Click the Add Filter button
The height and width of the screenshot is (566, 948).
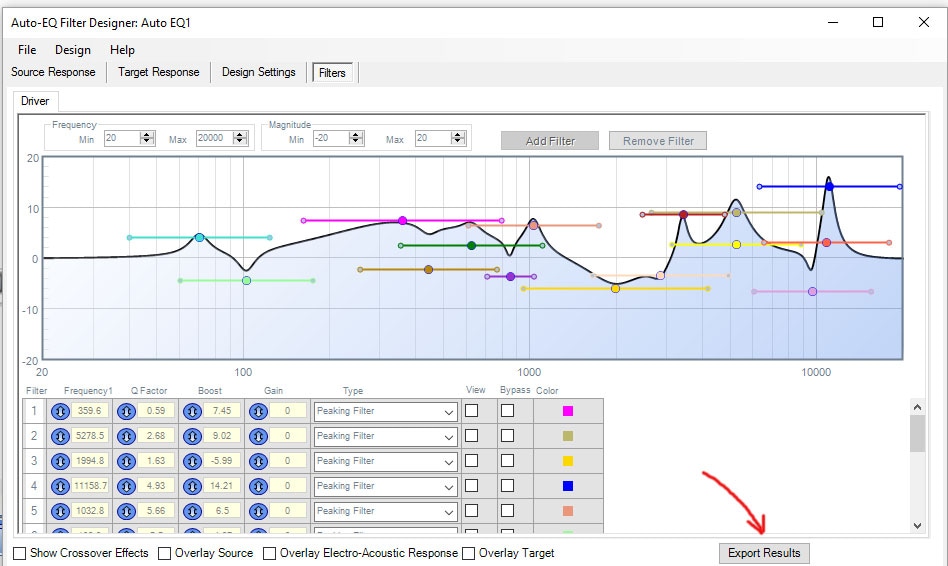pyautogui.click(x=550, y=141)
